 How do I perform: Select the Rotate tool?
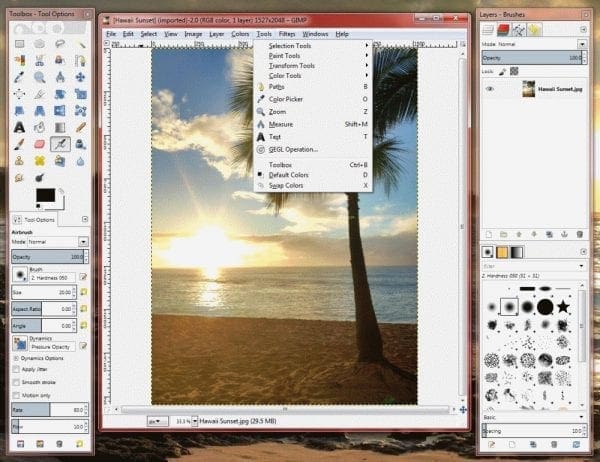point(60,94)
